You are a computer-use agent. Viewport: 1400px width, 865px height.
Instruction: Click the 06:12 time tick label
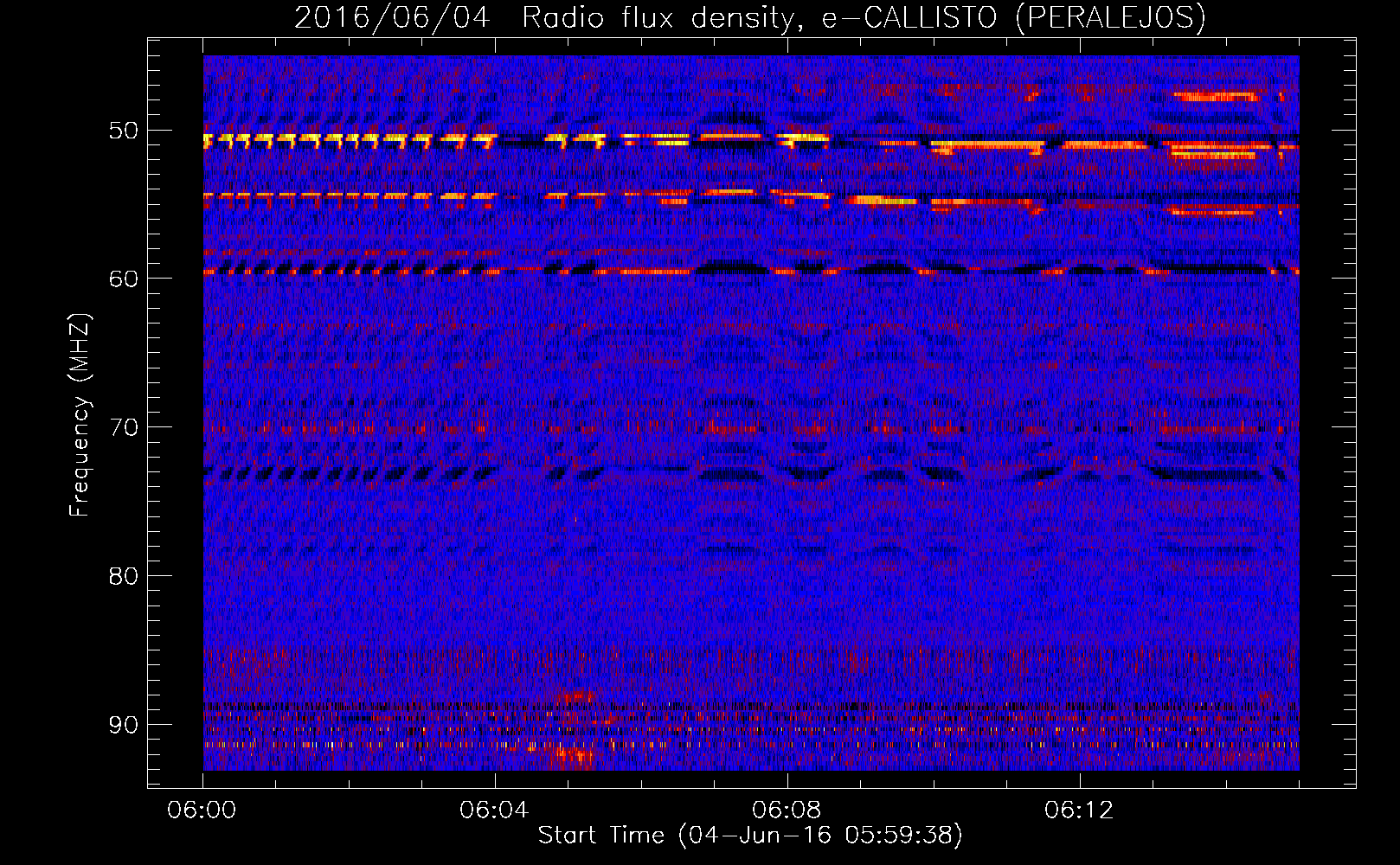tap(1079, 811)
